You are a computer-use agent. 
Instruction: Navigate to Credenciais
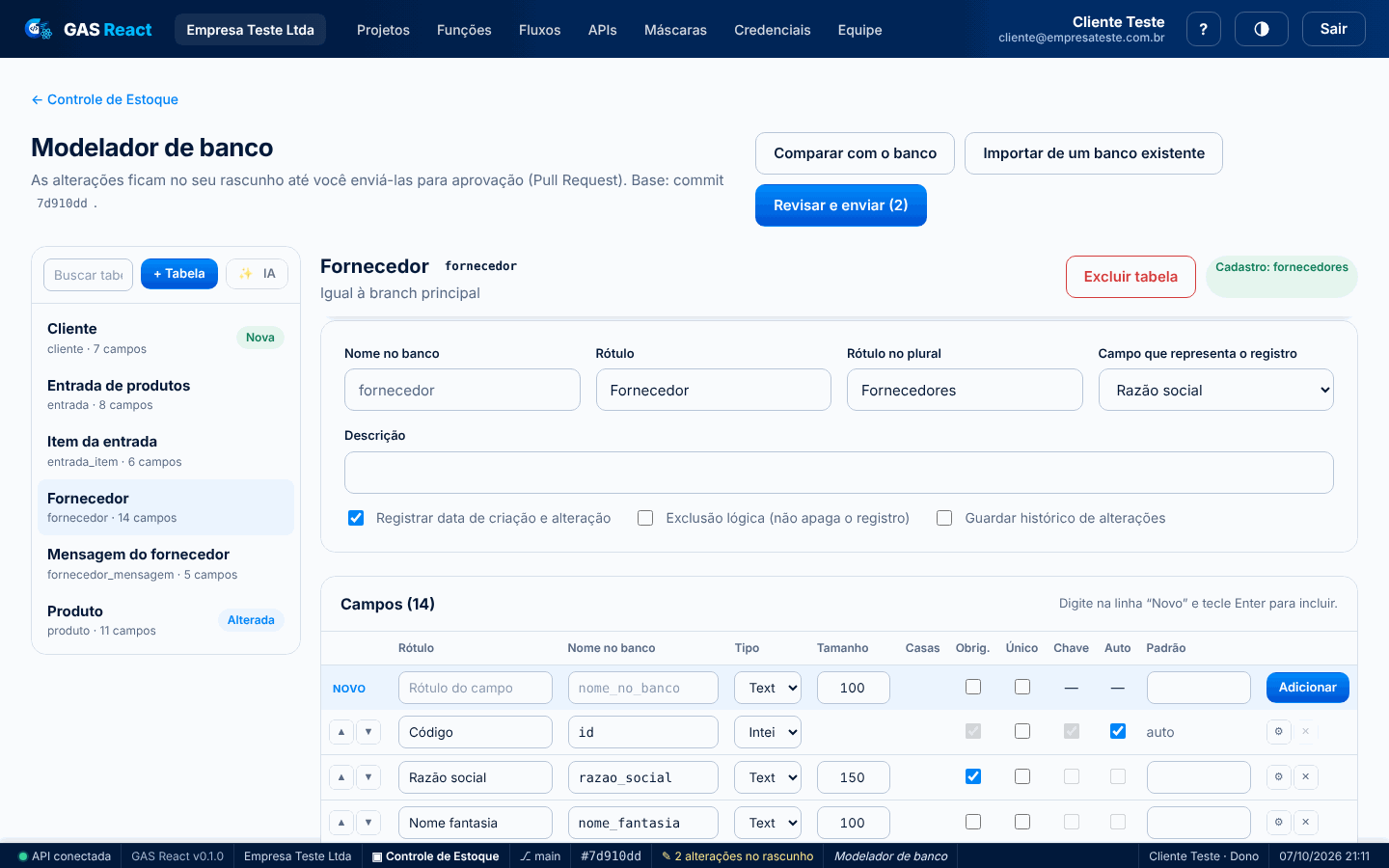(x=773, y=30)
